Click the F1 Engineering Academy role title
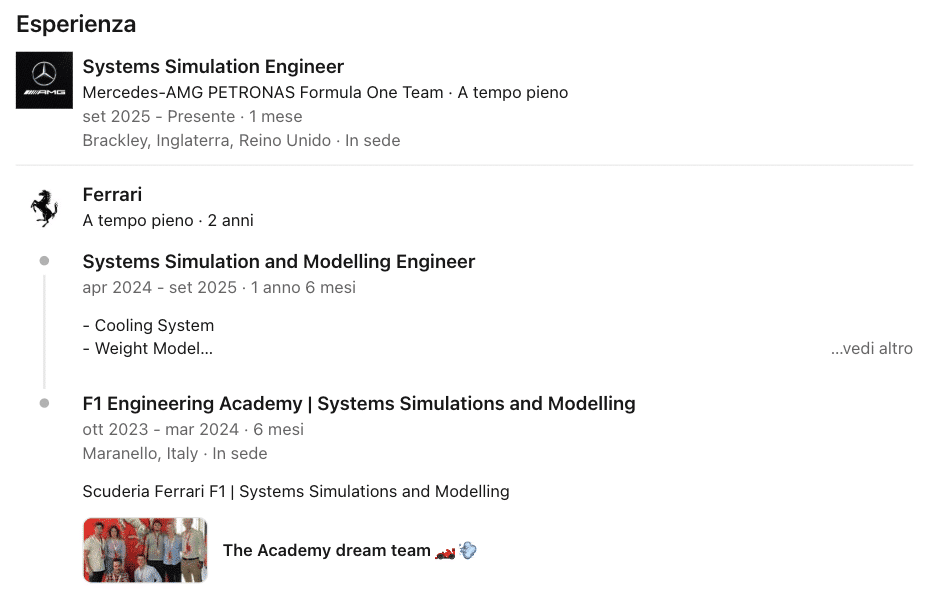Screen dimensions: 936x599 (x=358, y=404)
